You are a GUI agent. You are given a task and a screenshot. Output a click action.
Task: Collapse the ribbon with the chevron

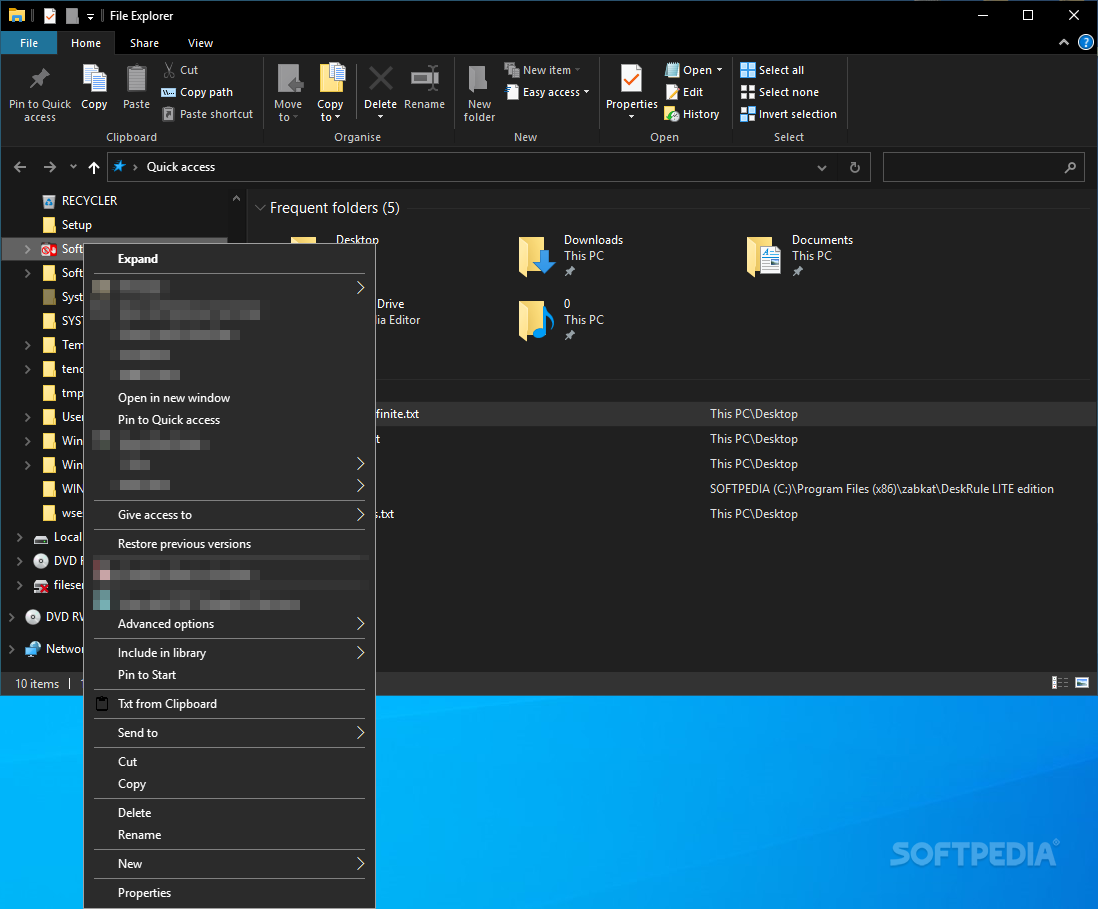(1064, 43)
